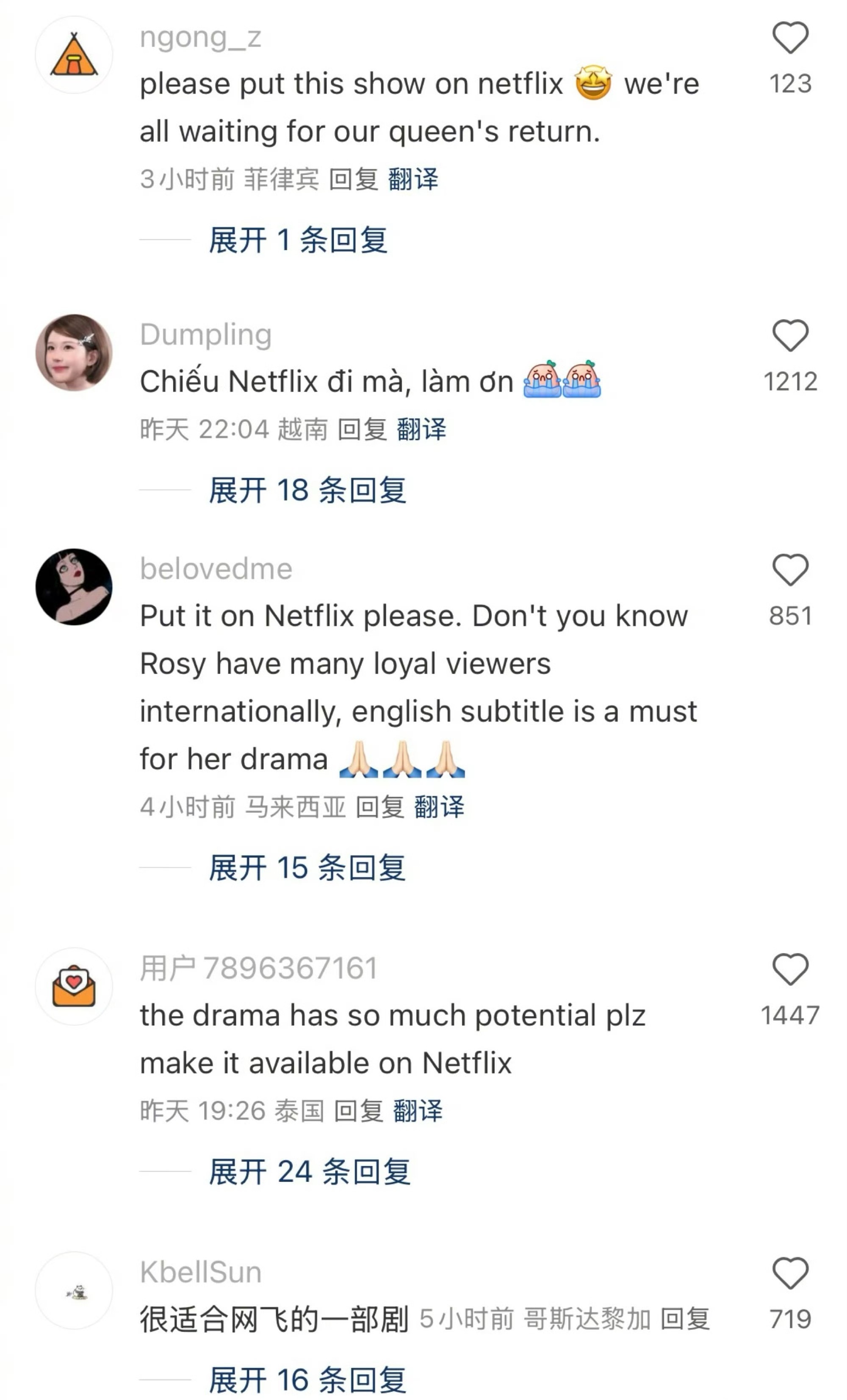Reply to 用户7896367161's comment
This screenshot has height=1400, width=847.
[x=359, y=1111]
